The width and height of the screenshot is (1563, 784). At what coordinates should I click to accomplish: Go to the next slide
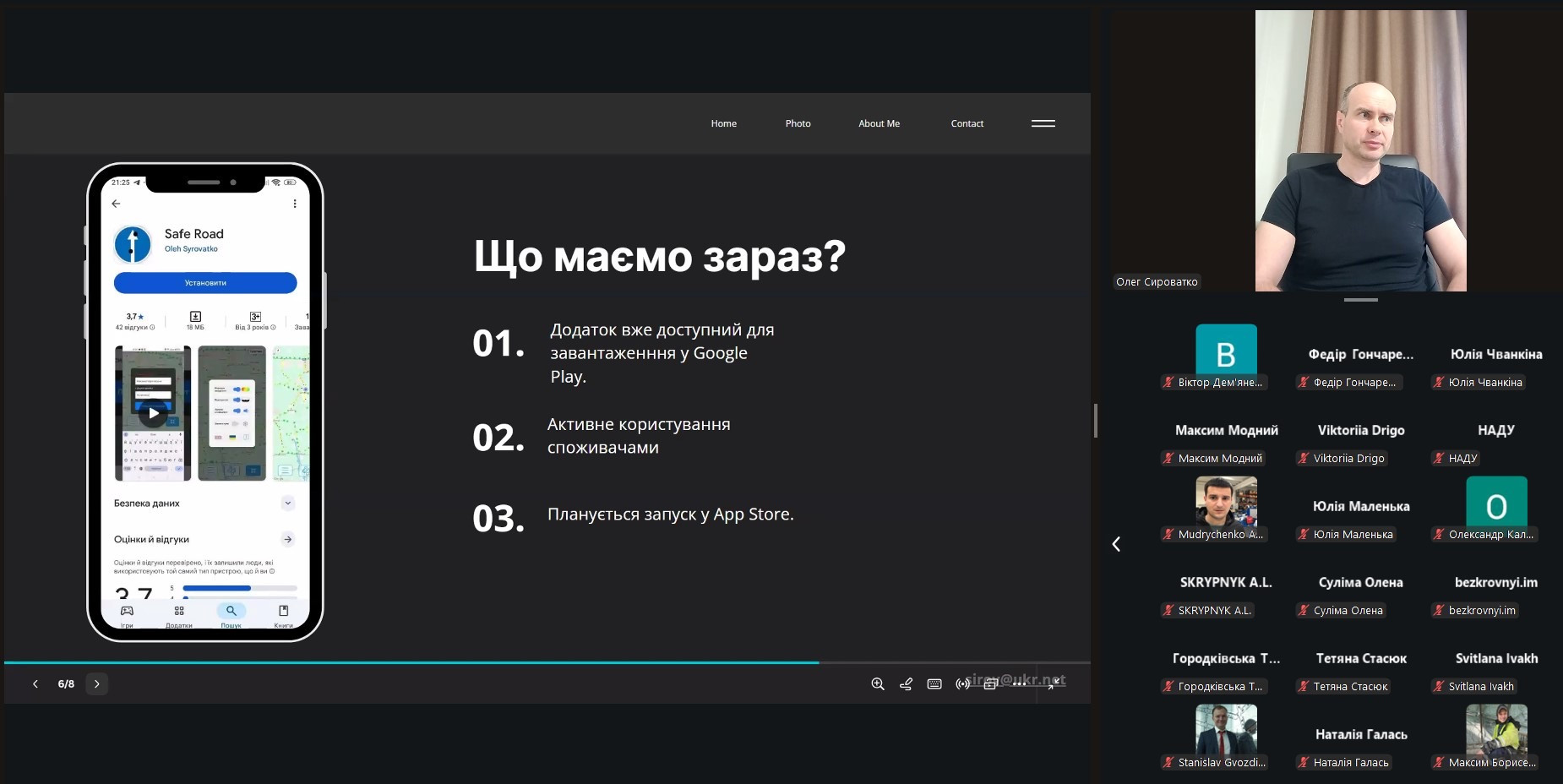pyautogui.click(x=97, y=683)
